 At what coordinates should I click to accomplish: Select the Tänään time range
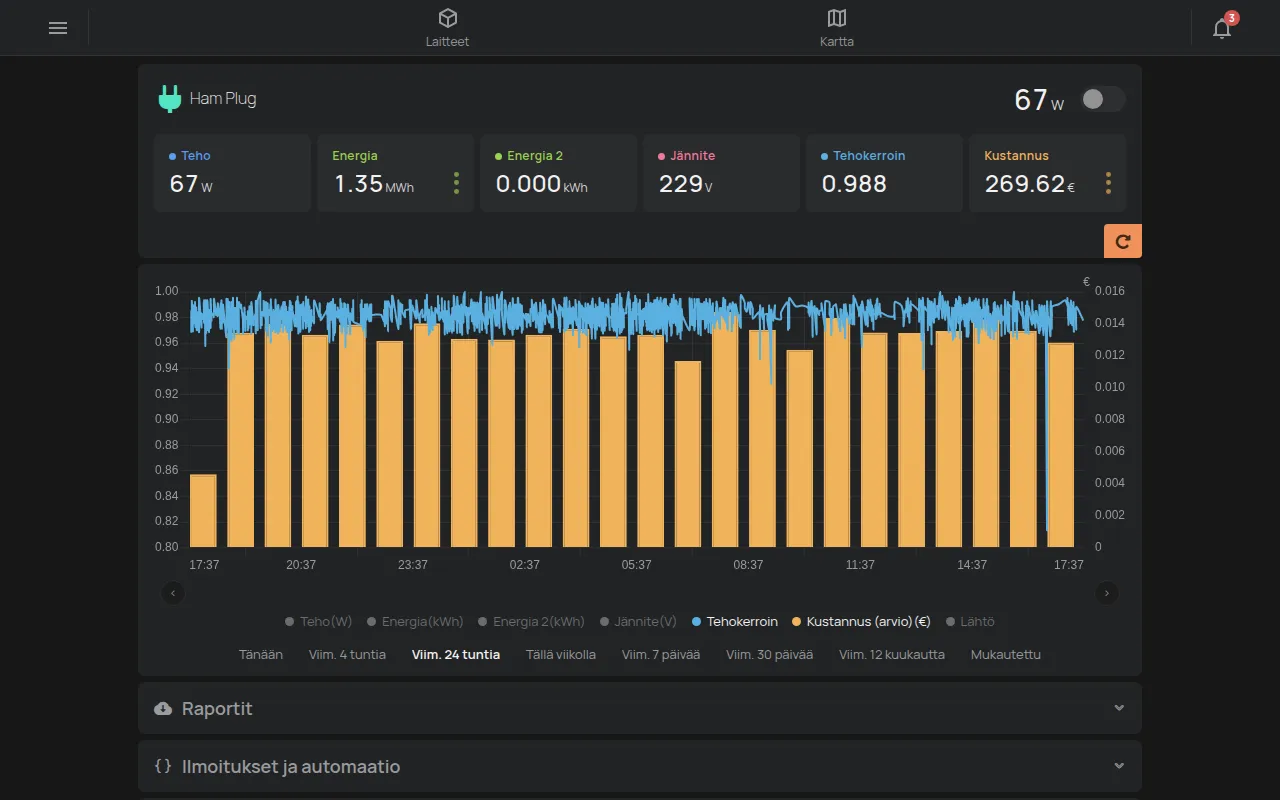tap(261, 654)
